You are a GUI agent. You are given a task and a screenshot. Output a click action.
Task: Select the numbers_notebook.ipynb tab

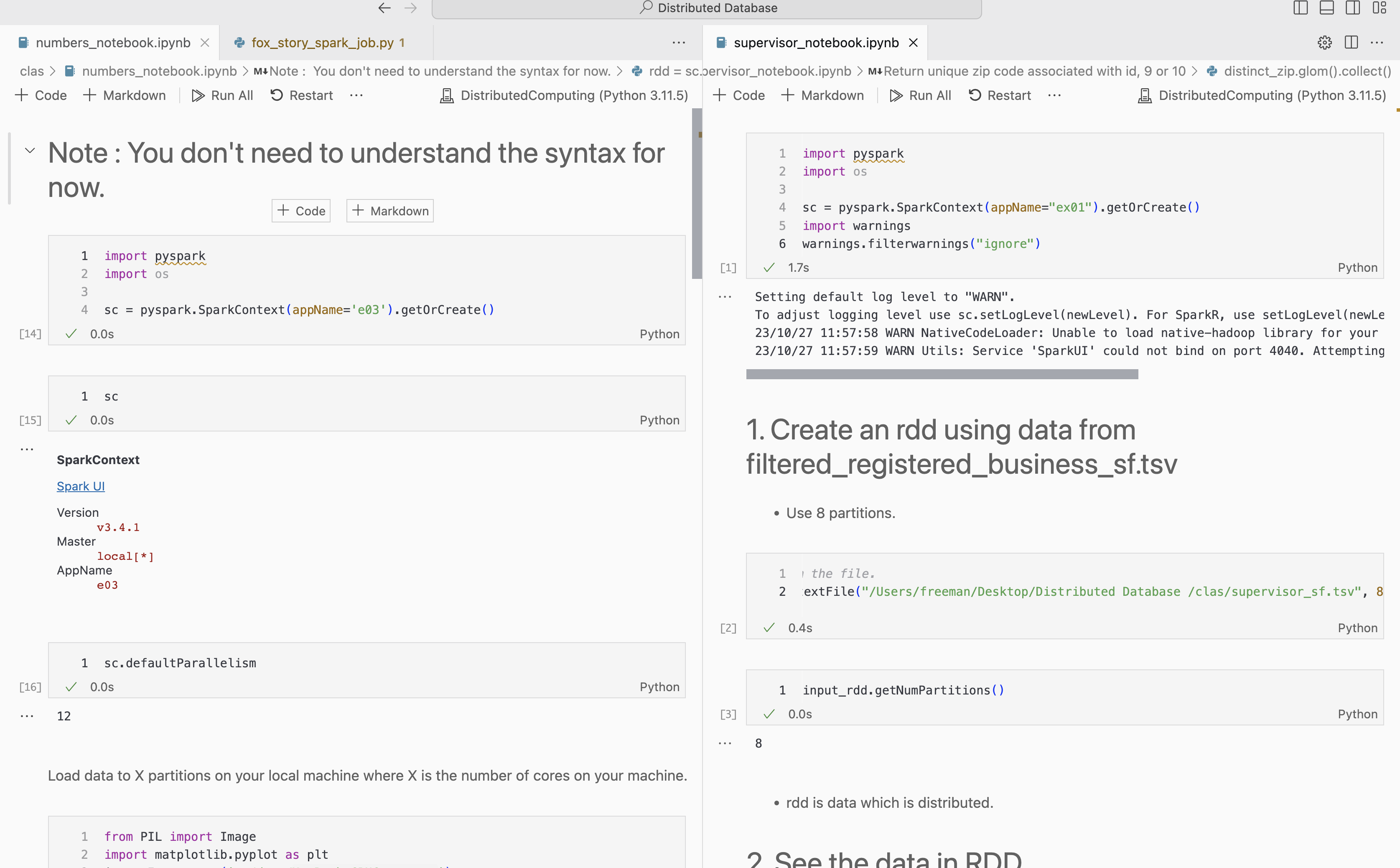pyautogui.click(x=112, y=43)
